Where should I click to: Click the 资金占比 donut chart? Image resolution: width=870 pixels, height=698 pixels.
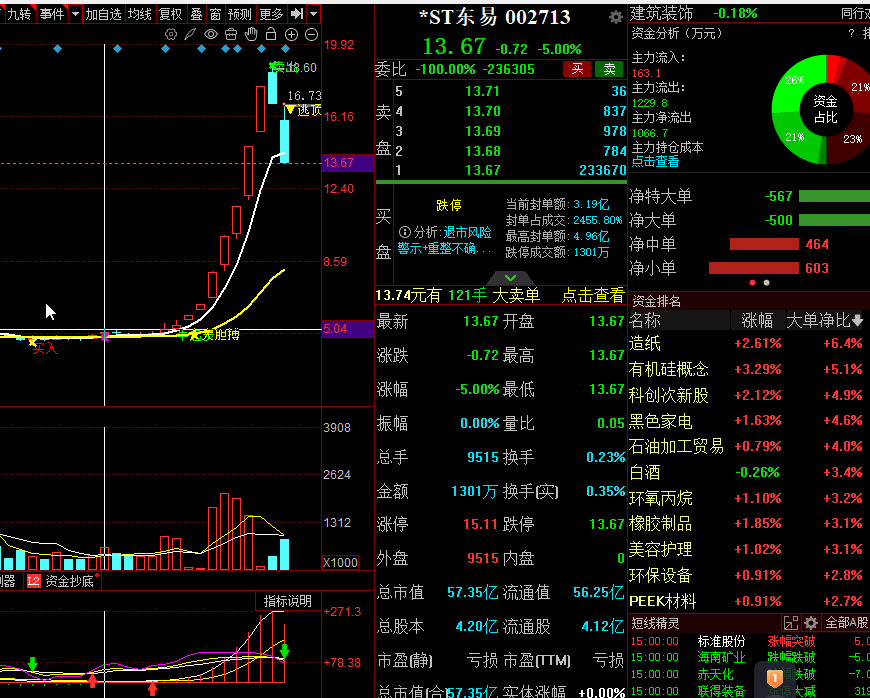[825, 109]
